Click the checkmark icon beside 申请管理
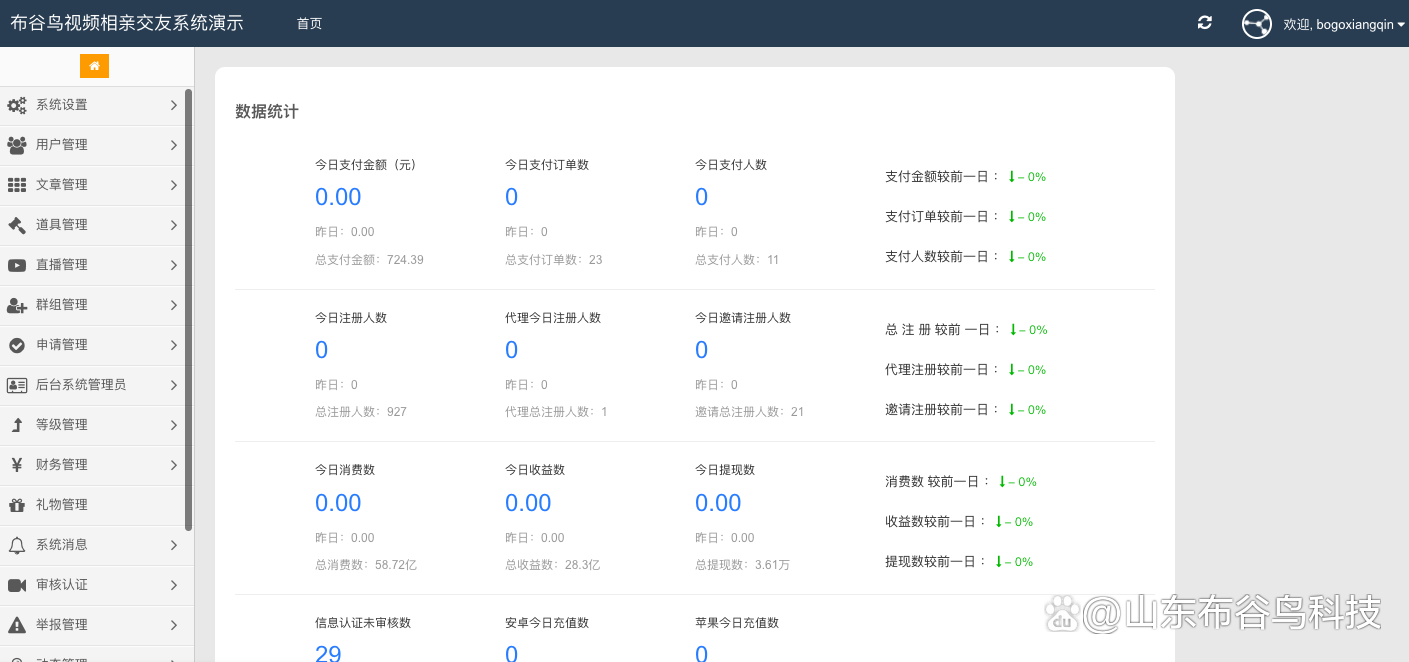Image resolution: width=1409 pixels, height=662 pixels. click(x=17, y=345)
